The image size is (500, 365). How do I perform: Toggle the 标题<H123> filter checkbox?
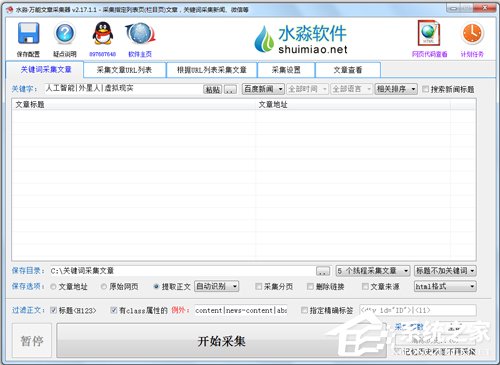(53, 310)
